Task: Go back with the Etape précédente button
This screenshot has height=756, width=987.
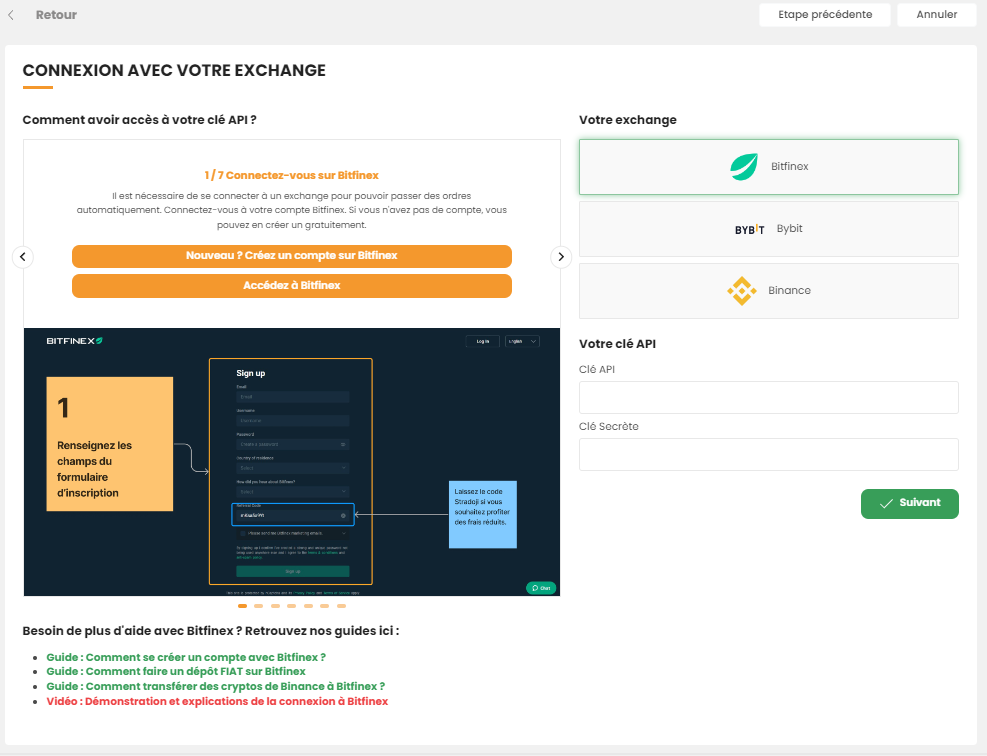Action: click(825, 14)
